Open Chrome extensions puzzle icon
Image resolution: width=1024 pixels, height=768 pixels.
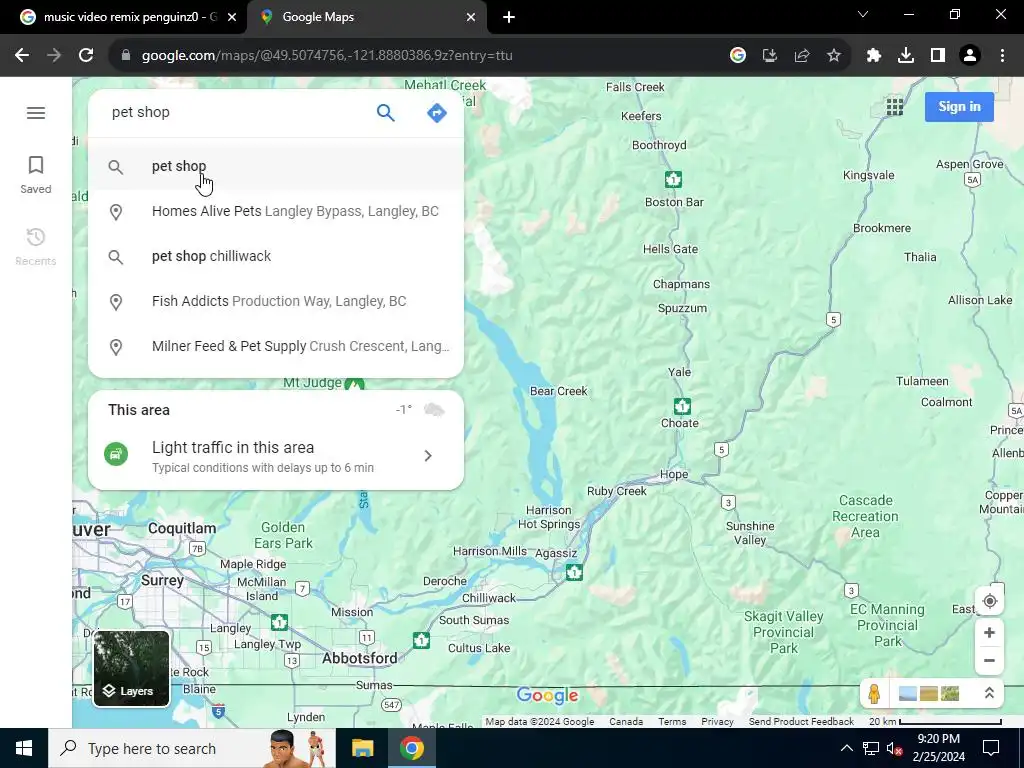point(873,56)
